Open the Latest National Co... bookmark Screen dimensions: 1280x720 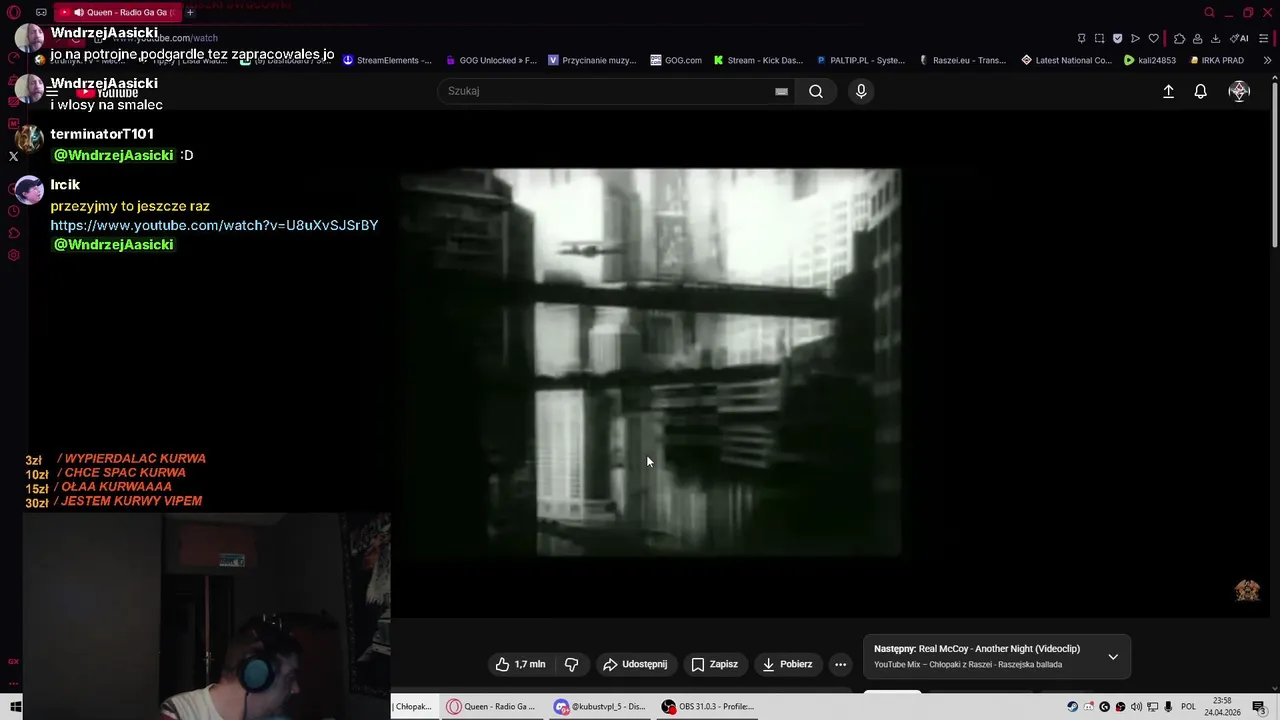pyautogui.click(x=1066, y=60)
